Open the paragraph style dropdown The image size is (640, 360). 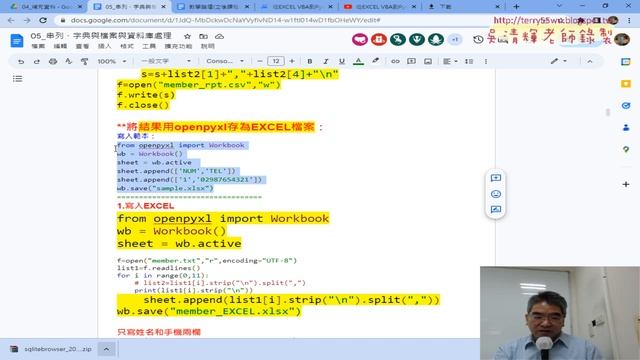165,61
